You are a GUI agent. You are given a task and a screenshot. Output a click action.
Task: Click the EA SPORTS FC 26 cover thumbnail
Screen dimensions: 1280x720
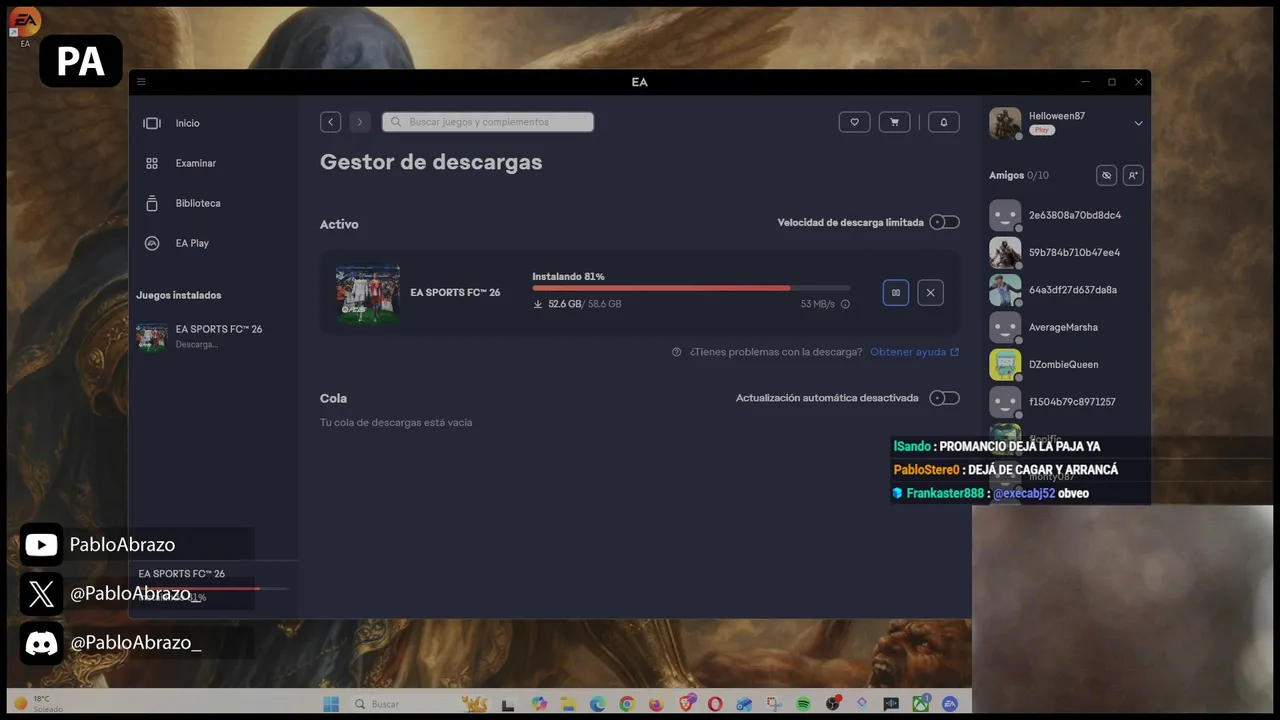[x=368, y=293]
